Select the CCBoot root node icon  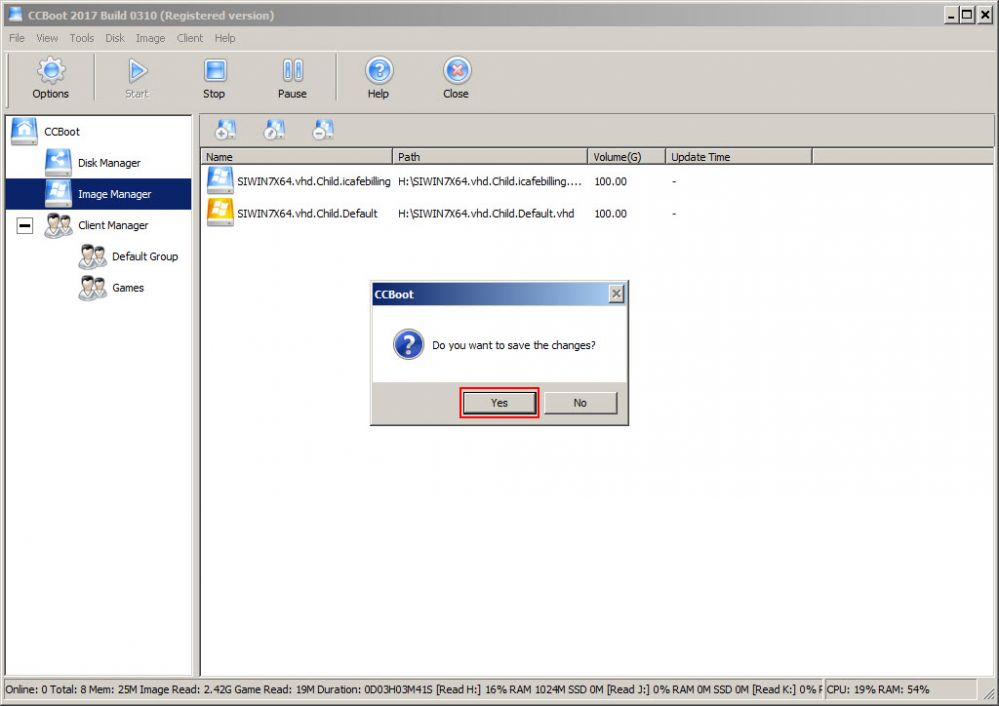pos(24,131)
